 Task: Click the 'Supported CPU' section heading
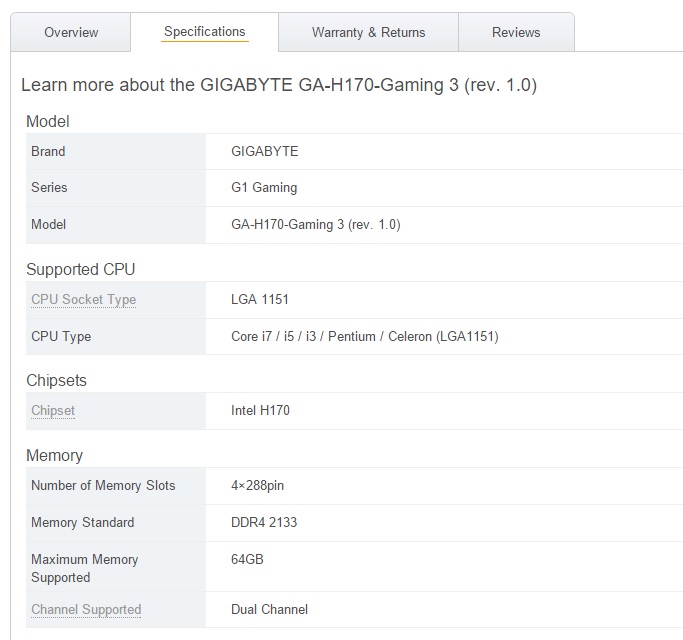click(81, 270)
